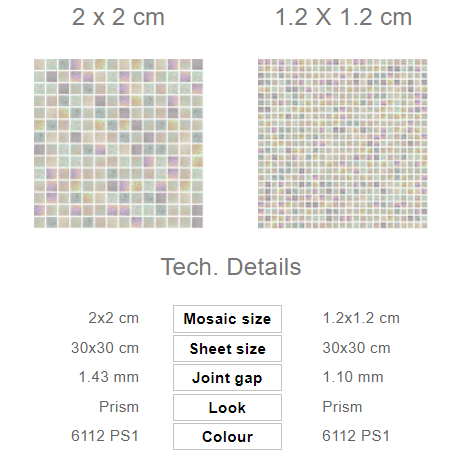Click the Colour label box
This screenshot has width=458, height=457.
point(227,437)
